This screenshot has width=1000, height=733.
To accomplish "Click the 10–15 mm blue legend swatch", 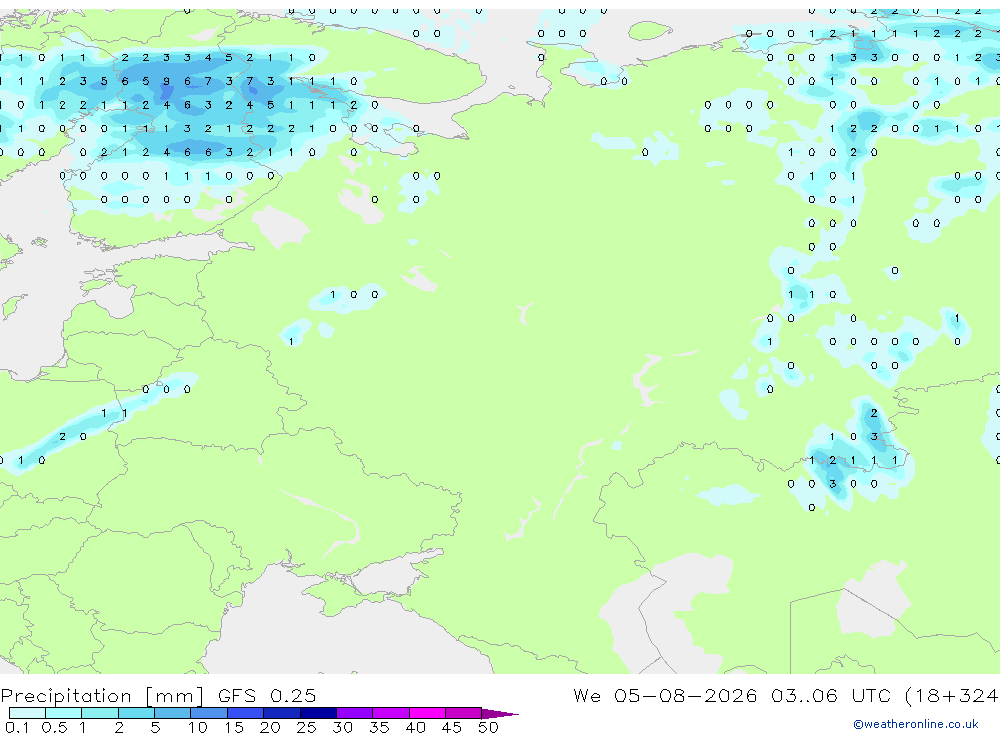I will 209,713.
